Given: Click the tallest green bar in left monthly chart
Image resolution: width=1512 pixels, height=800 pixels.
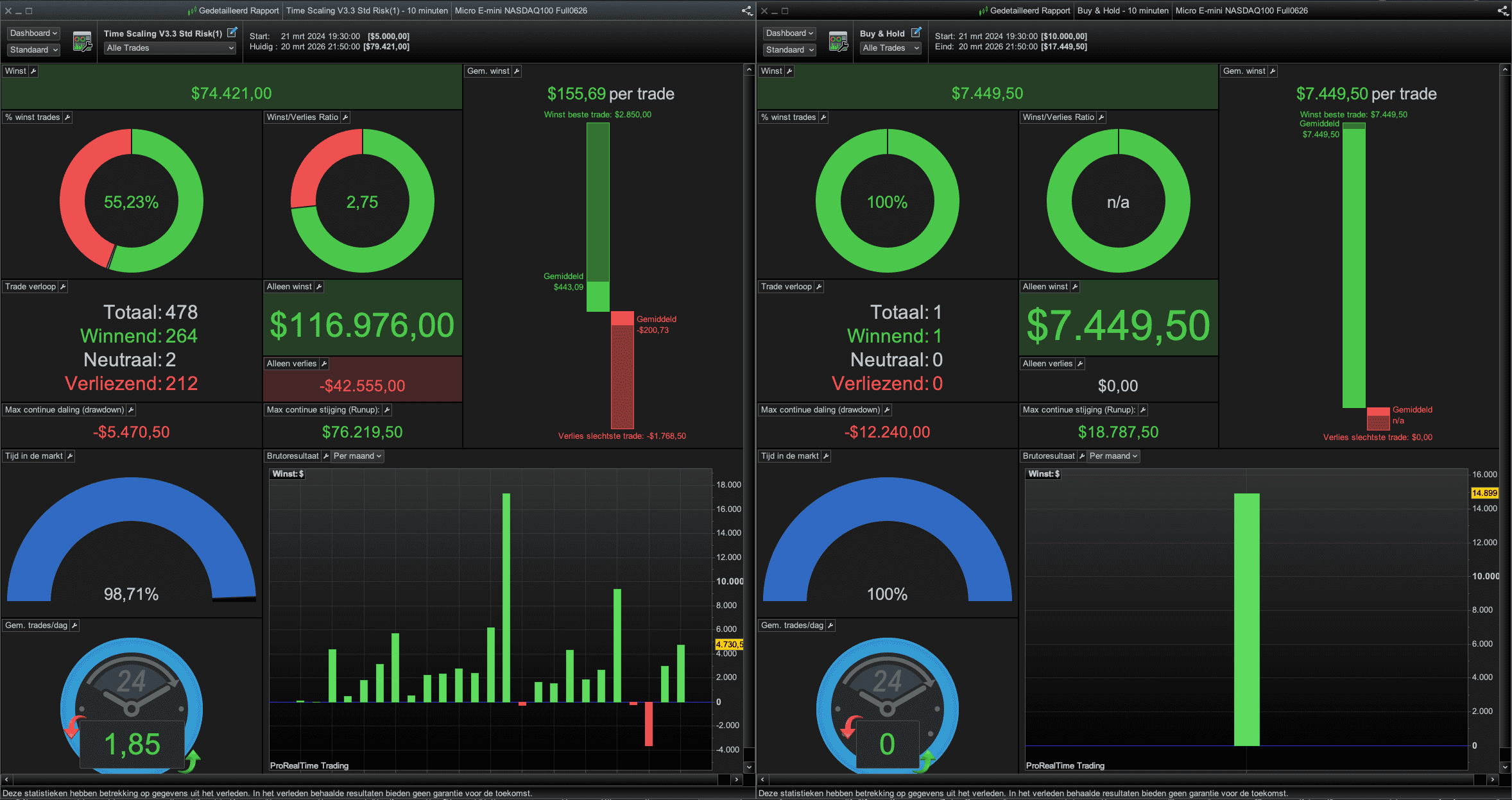Looking at the screenshot, I should coord(506,597).
